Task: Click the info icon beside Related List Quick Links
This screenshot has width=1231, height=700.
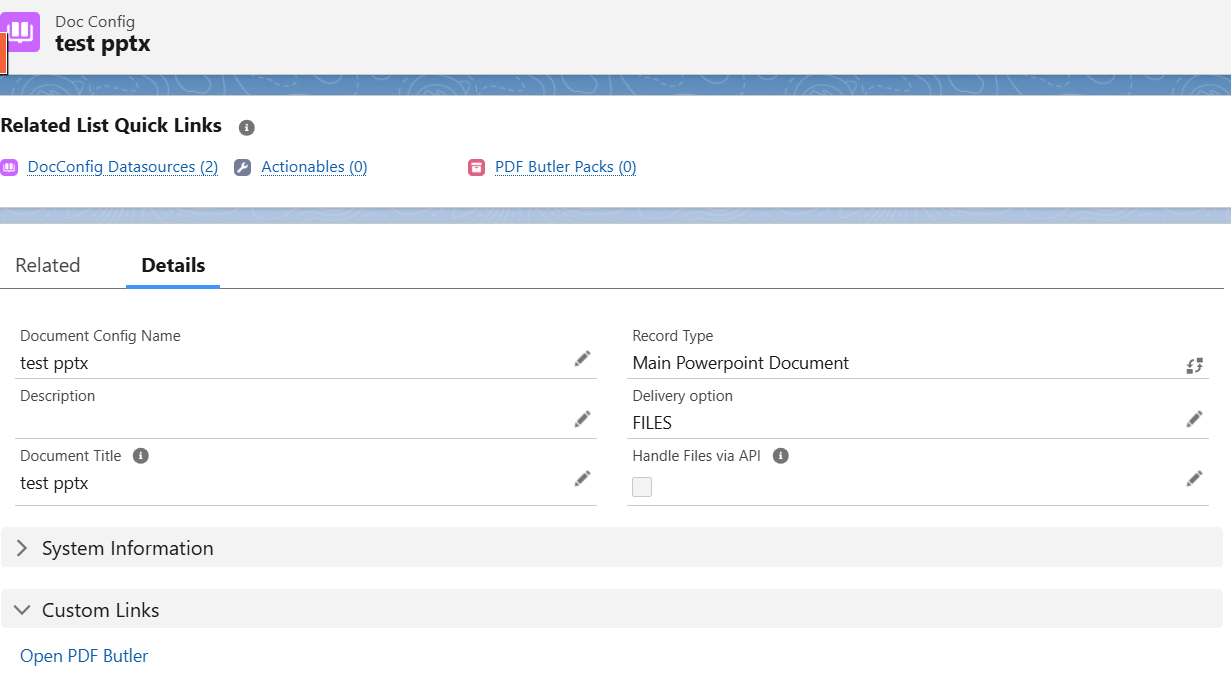Action: (246, 127)
